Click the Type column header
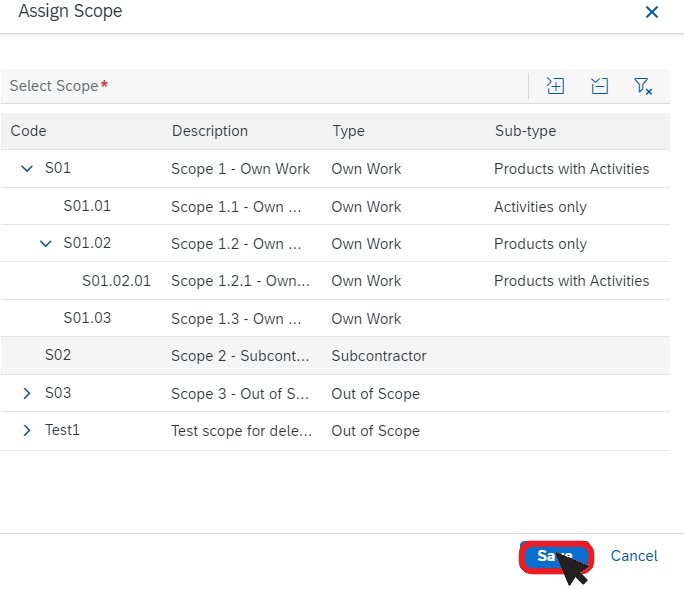 pos(349,131)
